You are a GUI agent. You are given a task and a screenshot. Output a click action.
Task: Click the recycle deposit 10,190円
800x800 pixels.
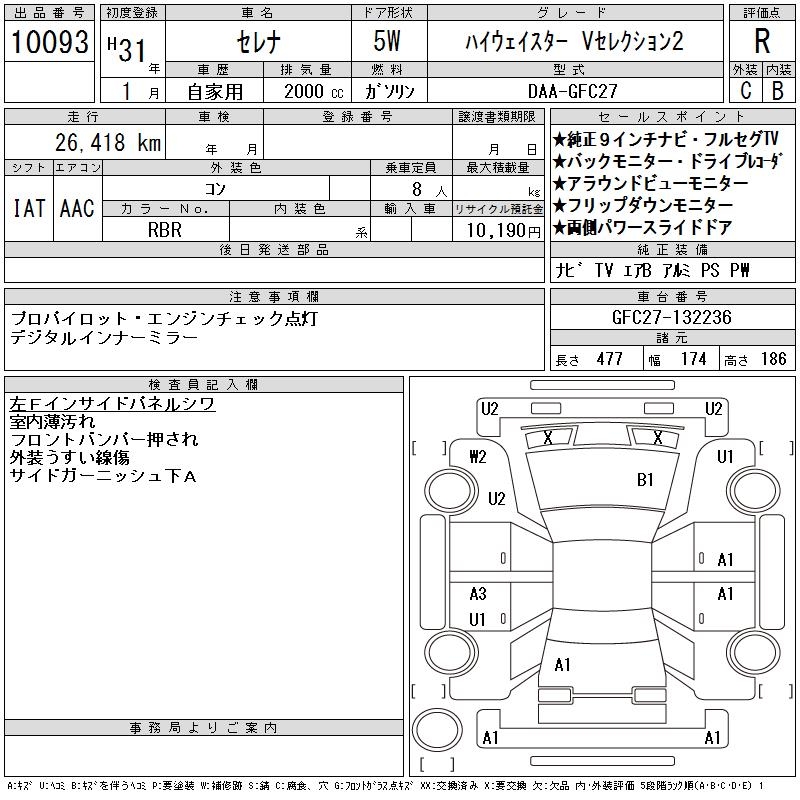click(x=503, y=231)
